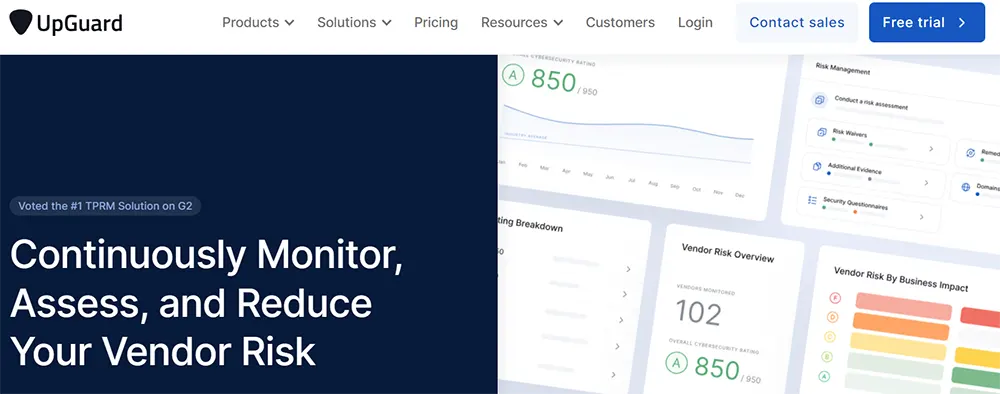Click the Conduct a risk assessment icon

point(820,100)
